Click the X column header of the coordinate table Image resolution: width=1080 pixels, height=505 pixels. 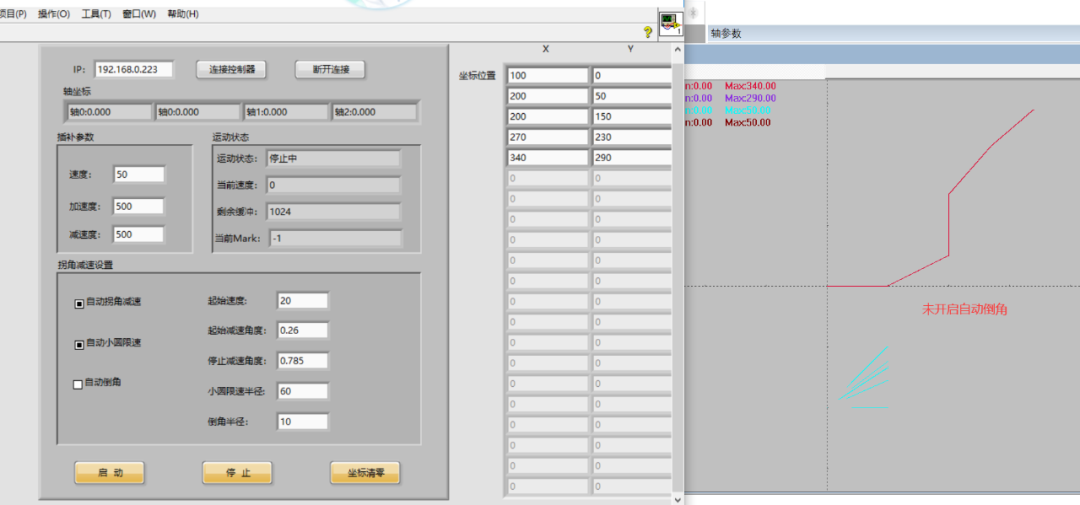pyautogui.click(x=546, y=50)
